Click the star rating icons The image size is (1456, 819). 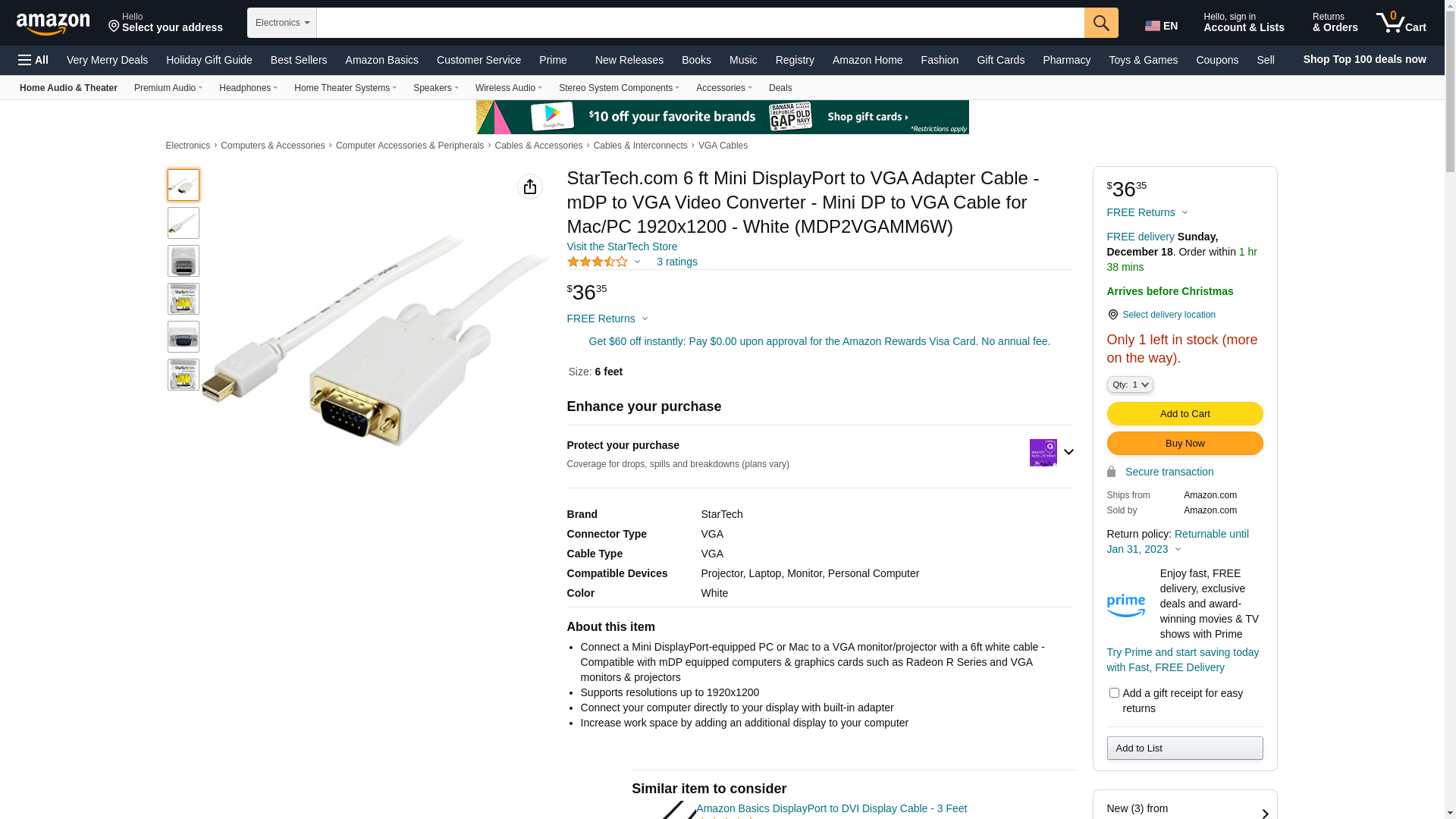point(598,262)
